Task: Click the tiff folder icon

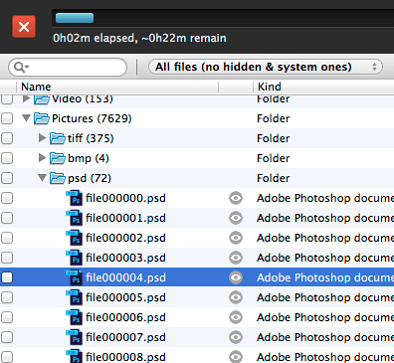Action: (x=58, y=138)
